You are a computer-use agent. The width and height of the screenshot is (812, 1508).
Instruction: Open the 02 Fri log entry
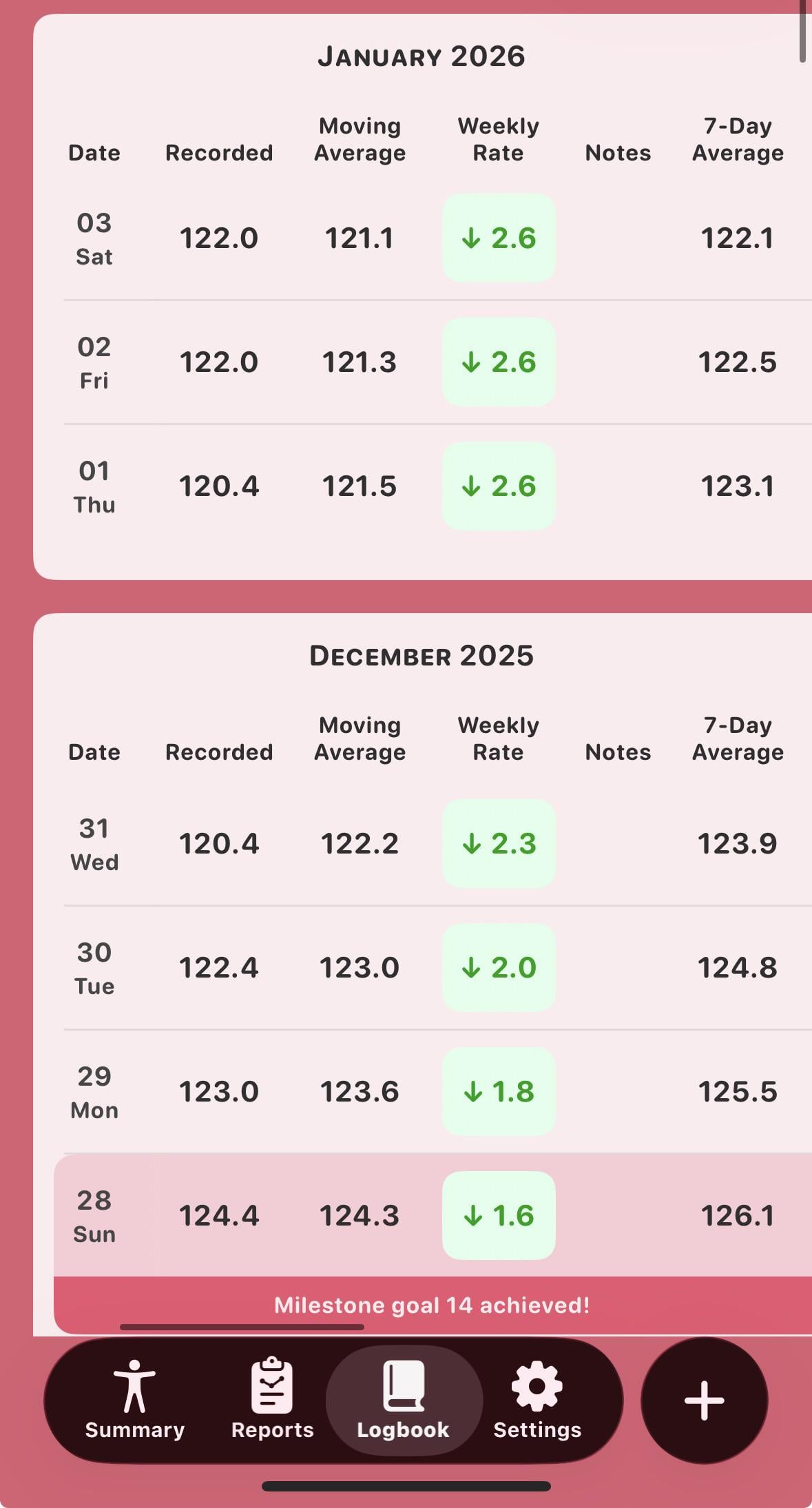[x=94, y=362]
